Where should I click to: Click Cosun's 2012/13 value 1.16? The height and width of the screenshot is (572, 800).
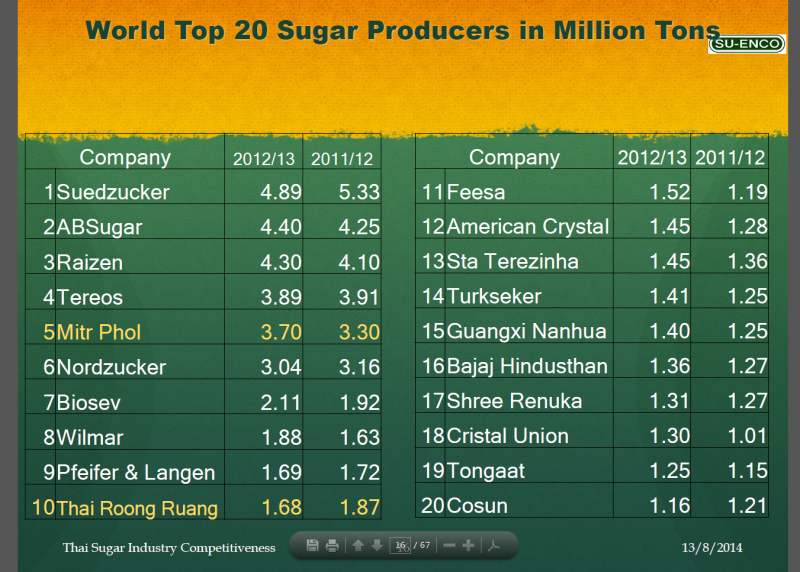(x=669, y=506)
